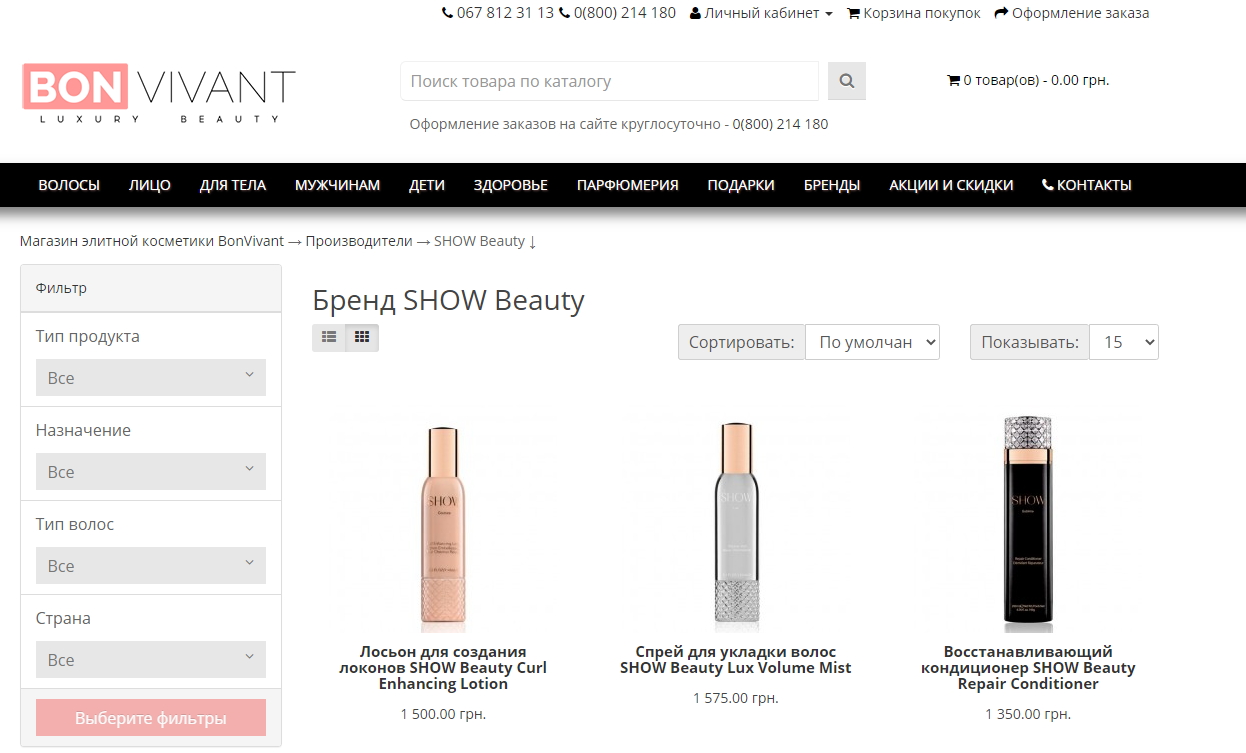The image size is (1246, 753).
Task: Open the Сортировать dropdown
Action: click(x=872, y=342)
